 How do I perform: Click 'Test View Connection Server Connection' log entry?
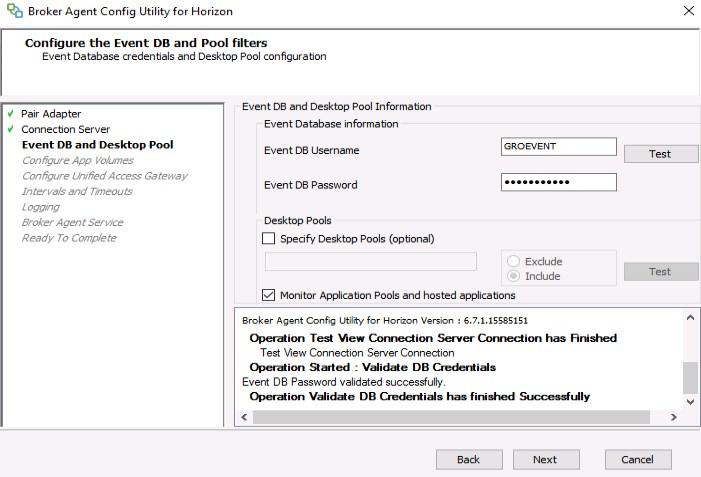357,353
